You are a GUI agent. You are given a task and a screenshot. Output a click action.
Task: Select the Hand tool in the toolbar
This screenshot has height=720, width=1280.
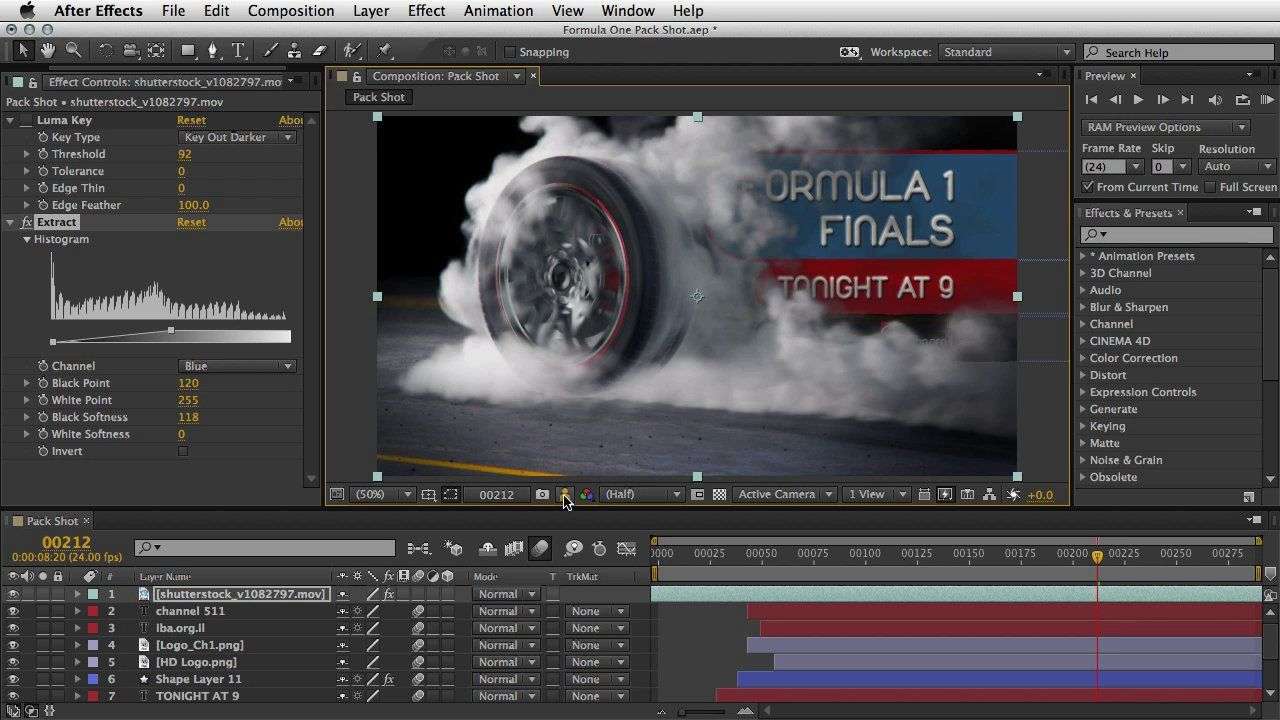pyautogui.click(x=47, y=50)
